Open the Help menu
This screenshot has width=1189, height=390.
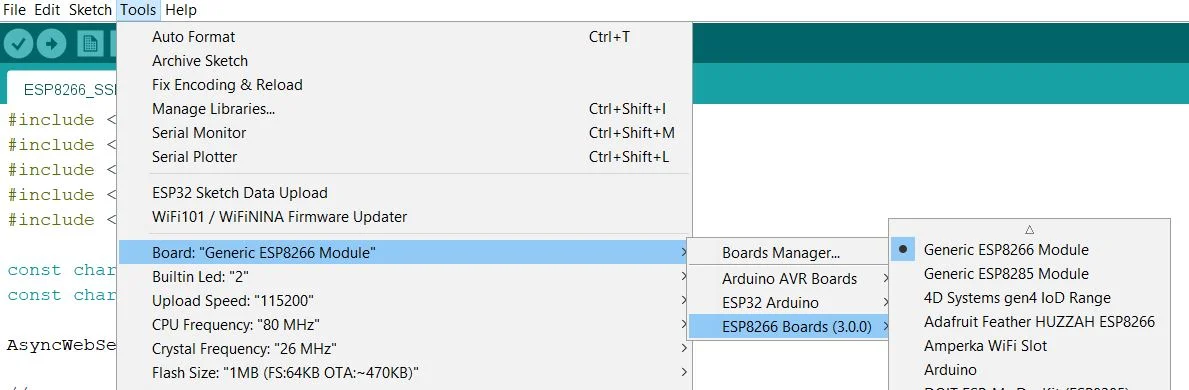pos(180,10)
